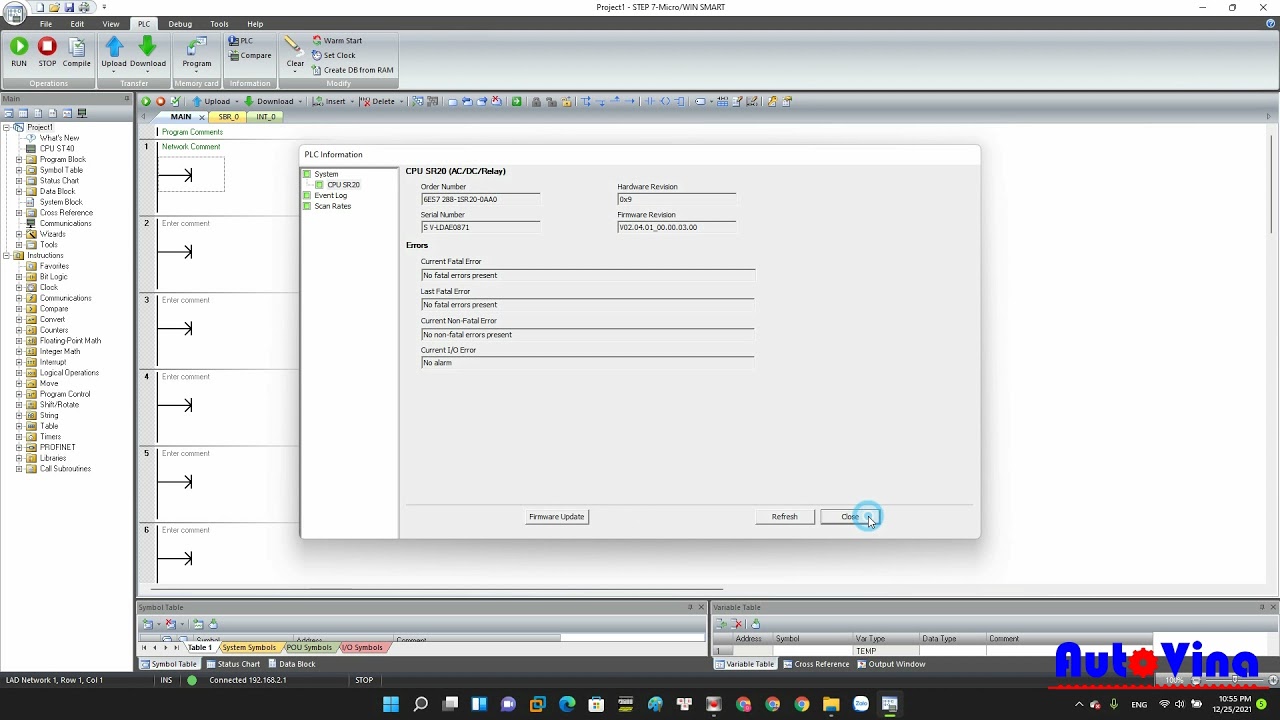The width and height of the screenshot is (1280, 720).
Task: Open Cross Reference bottom panel tab
Action: click(x=816, y=664)
